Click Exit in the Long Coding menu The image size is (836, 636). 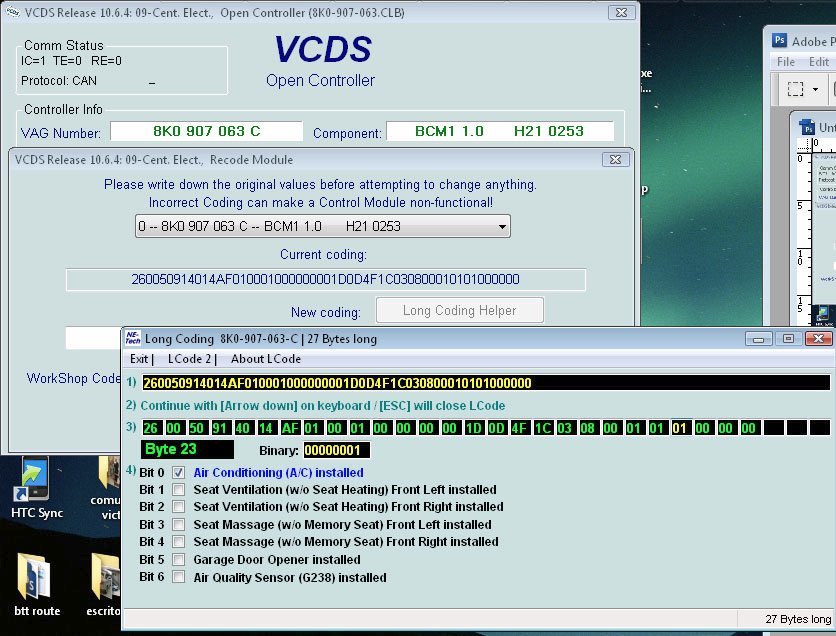tap(139, 359)
